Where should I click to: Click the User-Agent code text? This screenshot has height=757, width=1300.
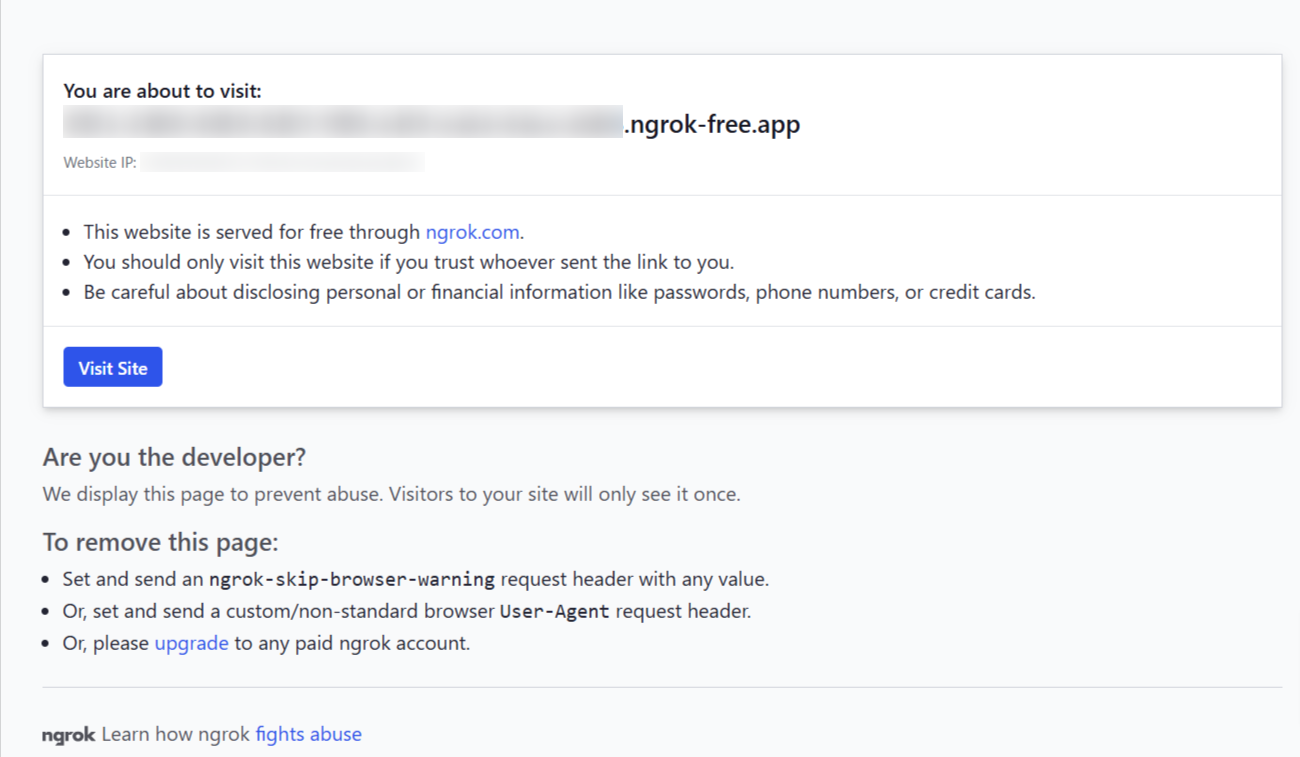(554, 611)
